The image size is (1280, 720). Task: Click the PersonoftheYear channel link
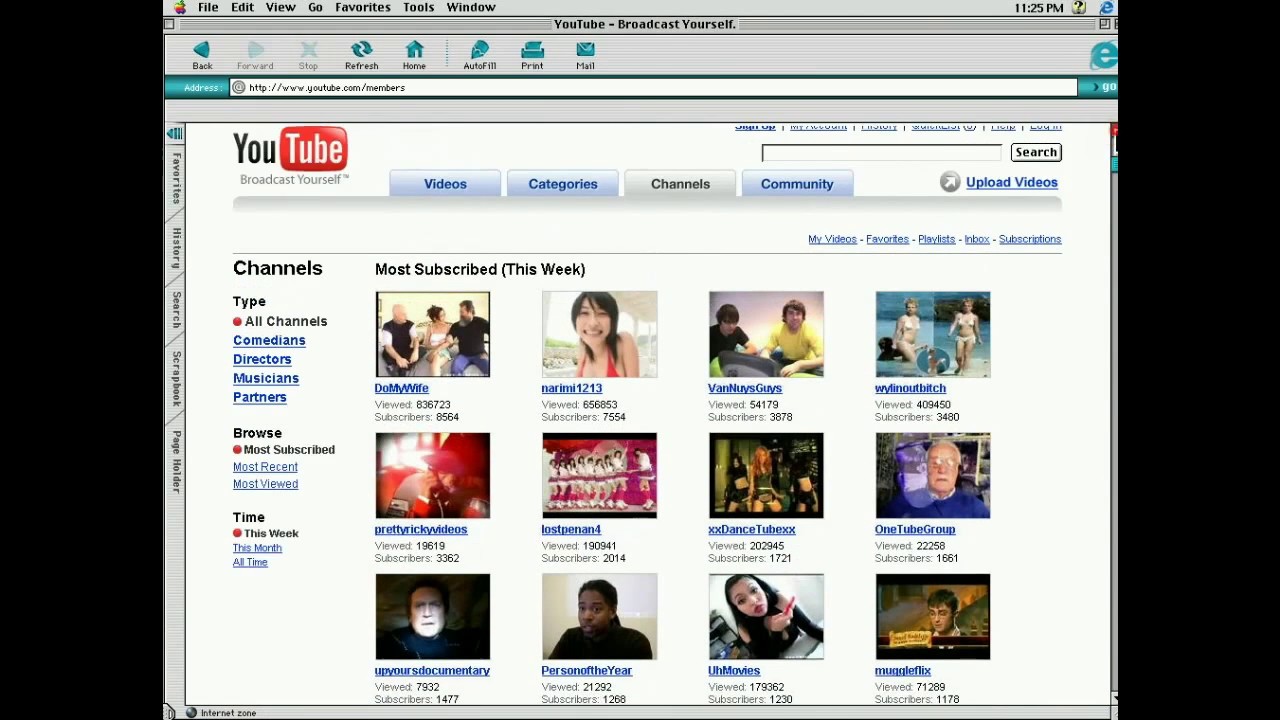587,670
